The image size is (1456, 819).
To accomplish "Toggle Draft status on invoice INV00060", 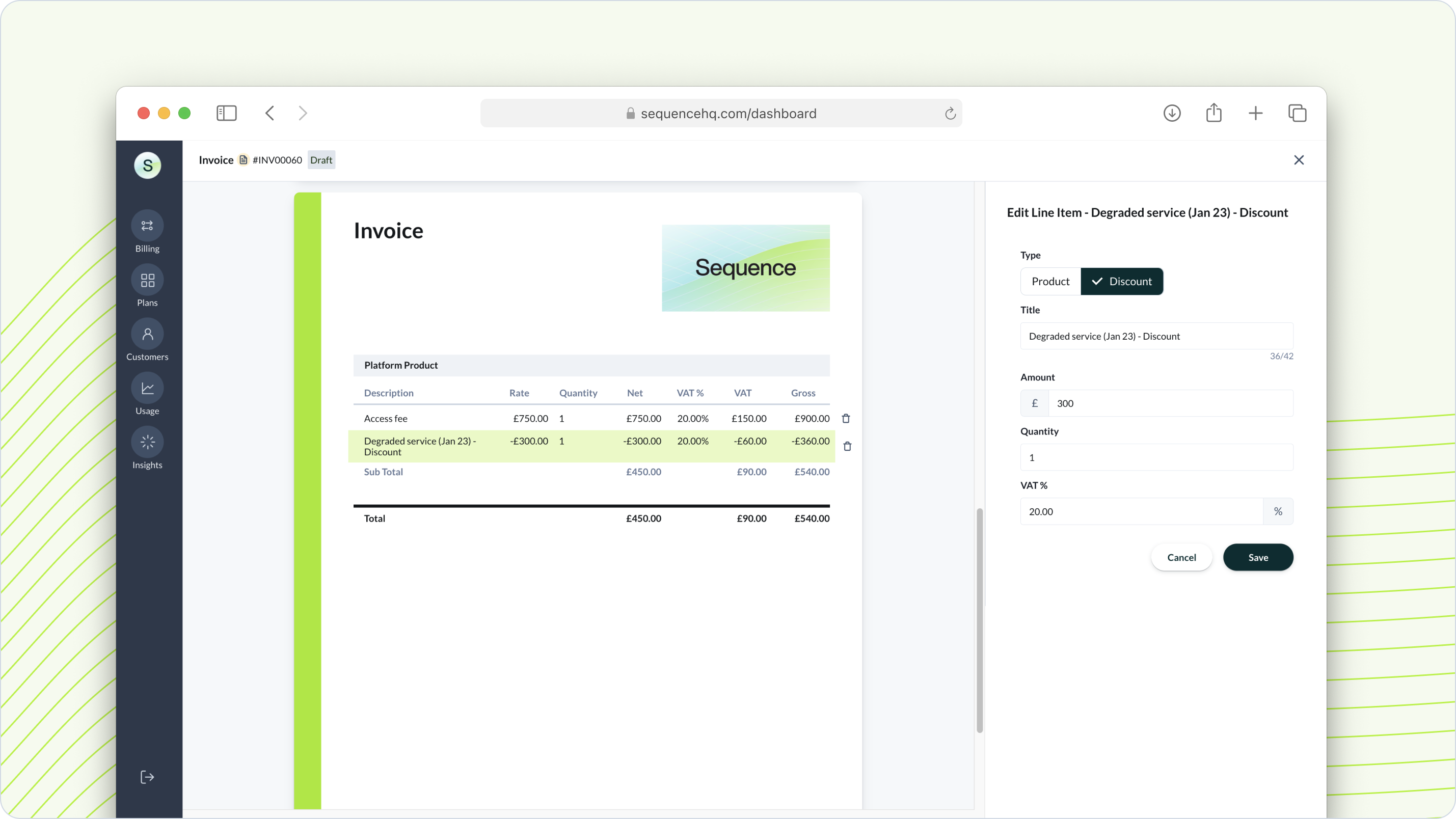I will 321,160.
